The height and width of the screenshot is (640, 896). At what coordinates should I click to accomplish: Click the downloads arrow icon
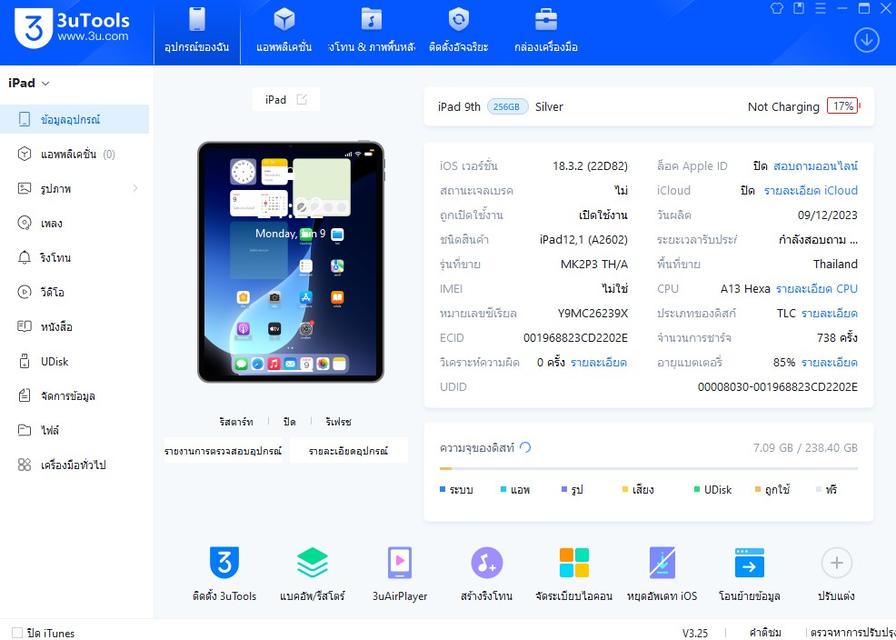click(866, 40)
